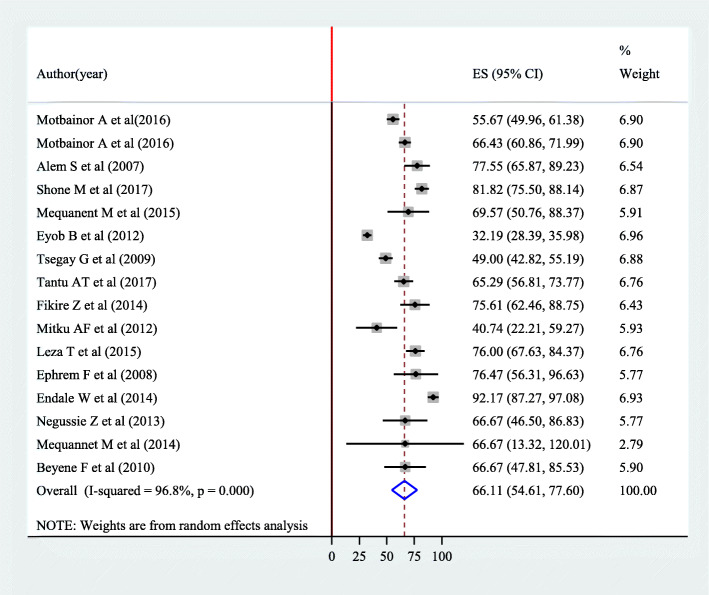
Task: Click the blue overall-effect diamond marker
Action: (x=403, y=490)
